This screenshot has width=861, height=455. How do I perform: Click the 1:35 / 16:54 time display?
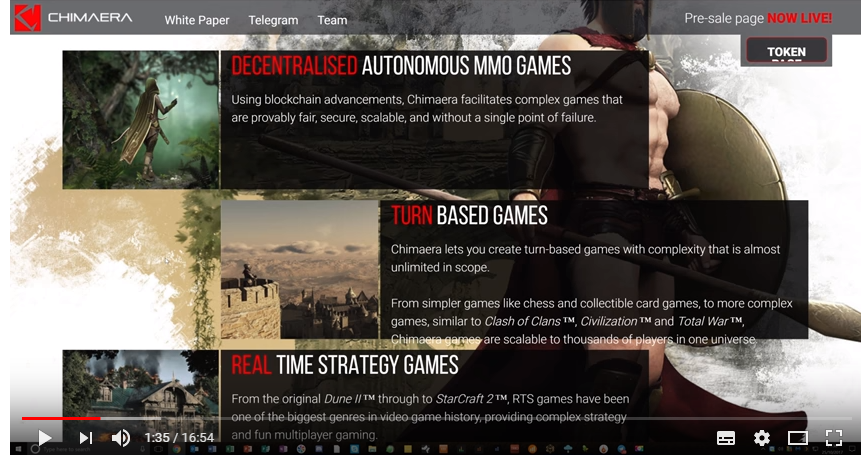tap(179, 437)
